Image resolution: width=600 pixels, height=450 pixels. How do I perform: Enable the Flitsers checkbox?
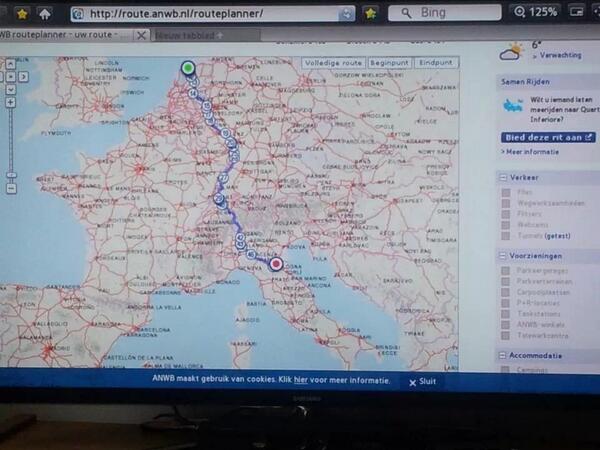click(506, 214)
